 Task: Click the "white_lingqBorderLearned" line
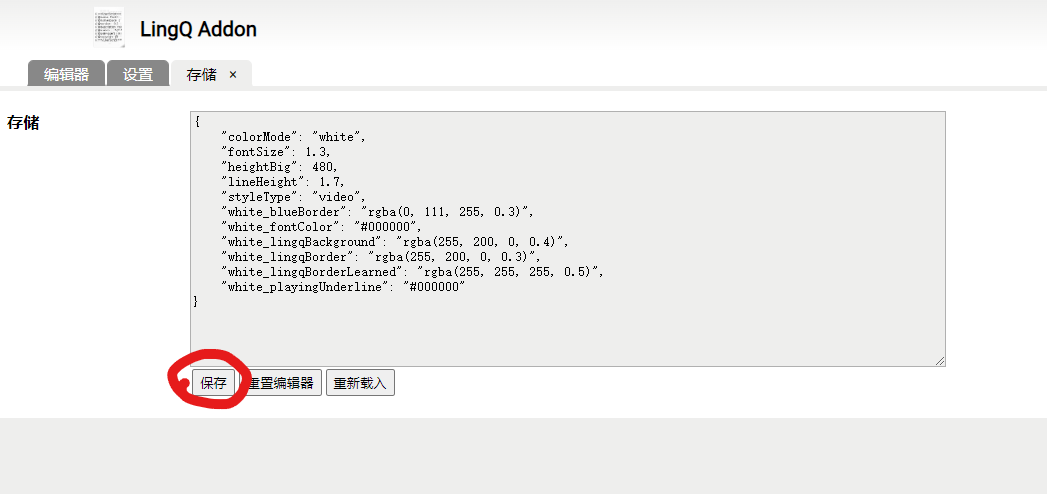pos(412,272)
